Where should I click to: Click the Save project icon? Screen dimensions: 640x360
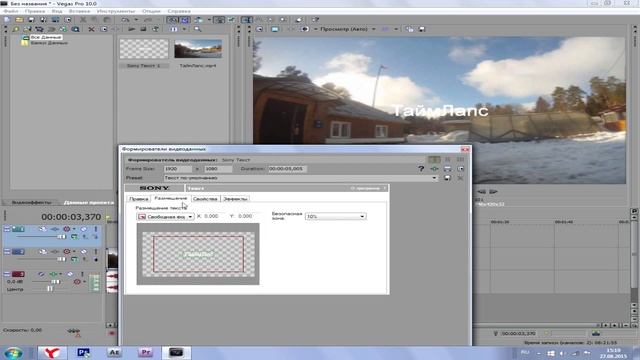click(31, 20)
